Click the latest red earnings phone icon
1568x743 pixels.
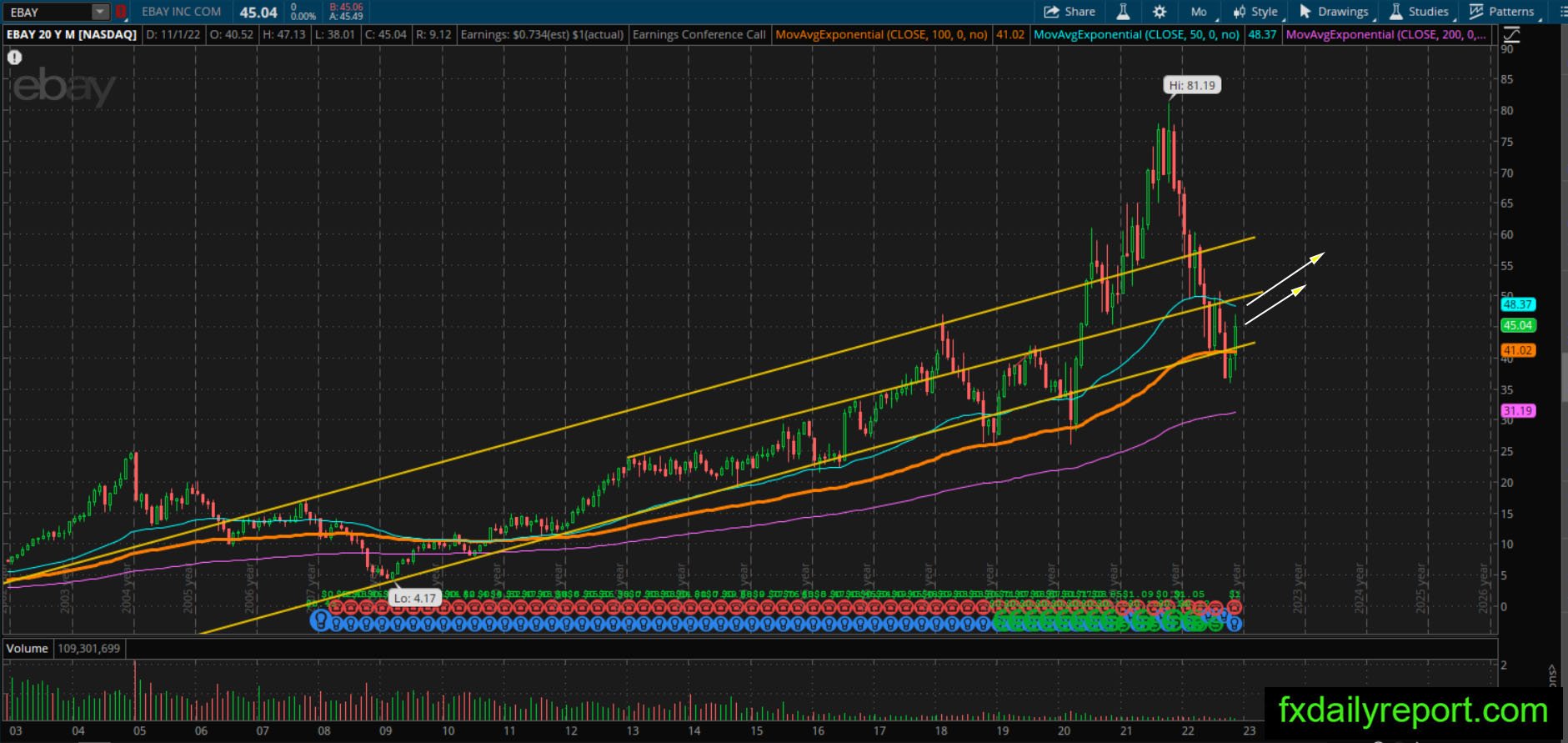point(1235,608)
